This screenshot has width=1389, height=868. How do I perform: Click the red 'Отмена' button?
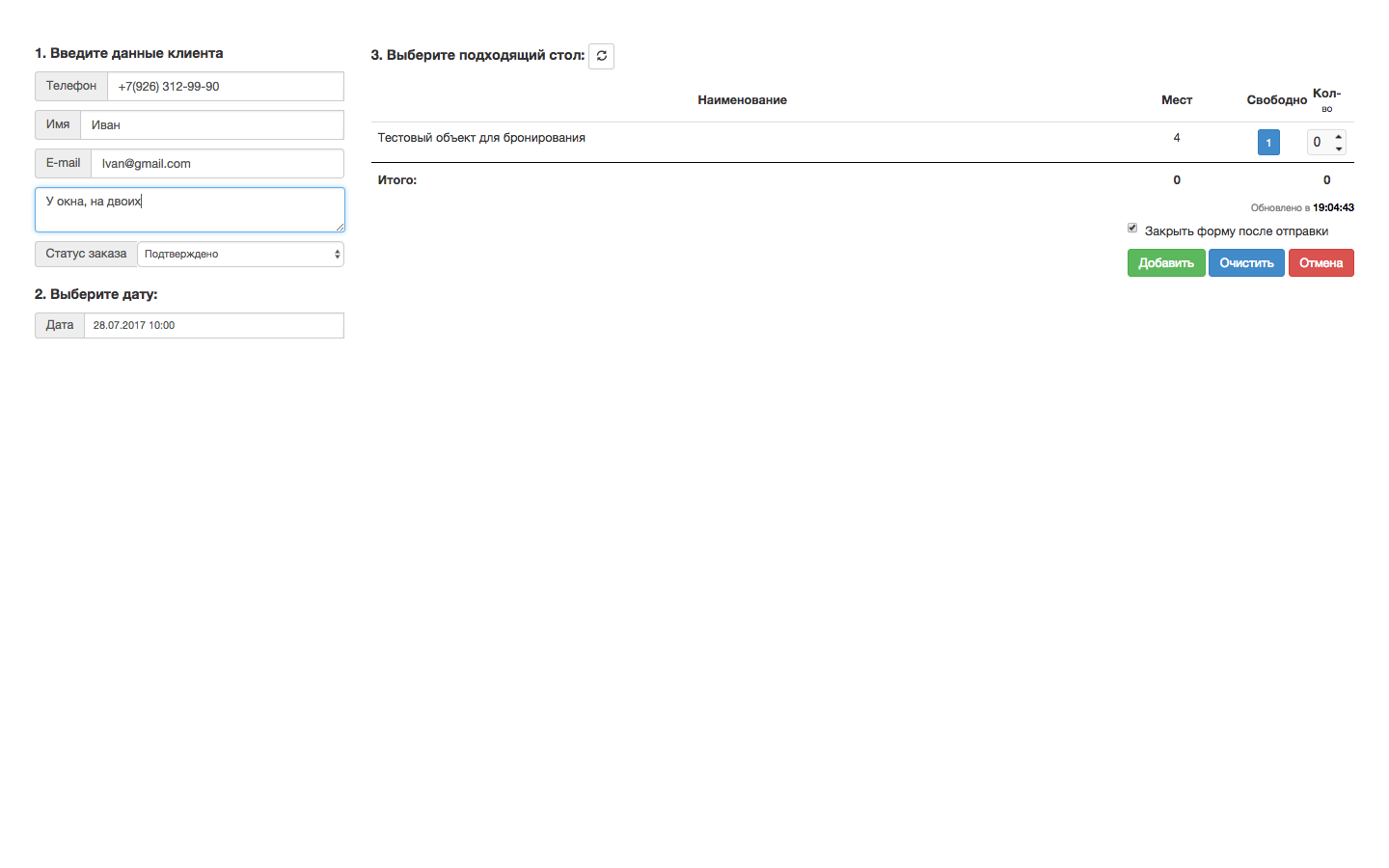click(x=1321, y=263)
